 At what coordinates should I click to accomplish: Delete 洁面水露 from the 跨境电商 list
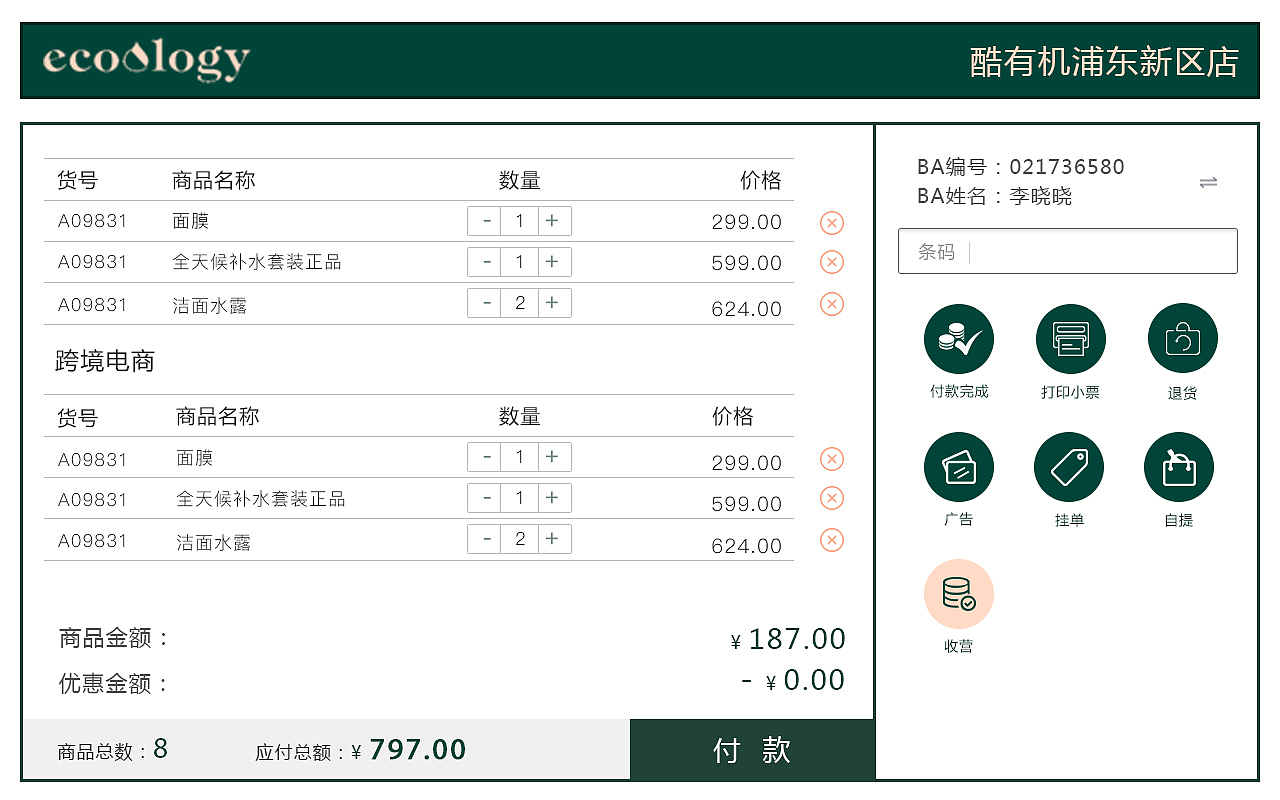point(832,540)
